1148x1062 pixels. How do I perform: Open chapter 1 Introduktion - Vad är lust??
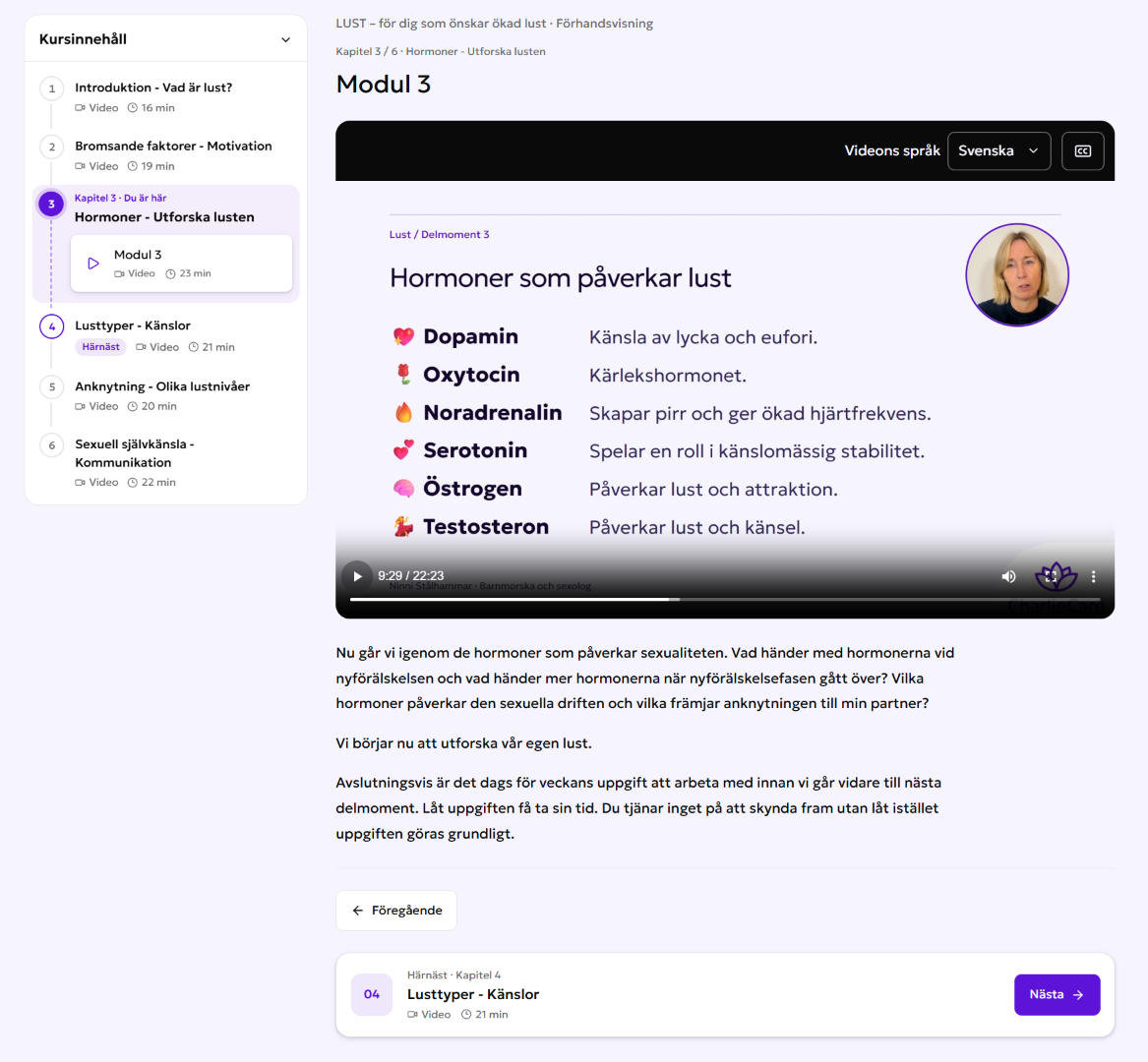pyautogui.click(x=153, y=88)
